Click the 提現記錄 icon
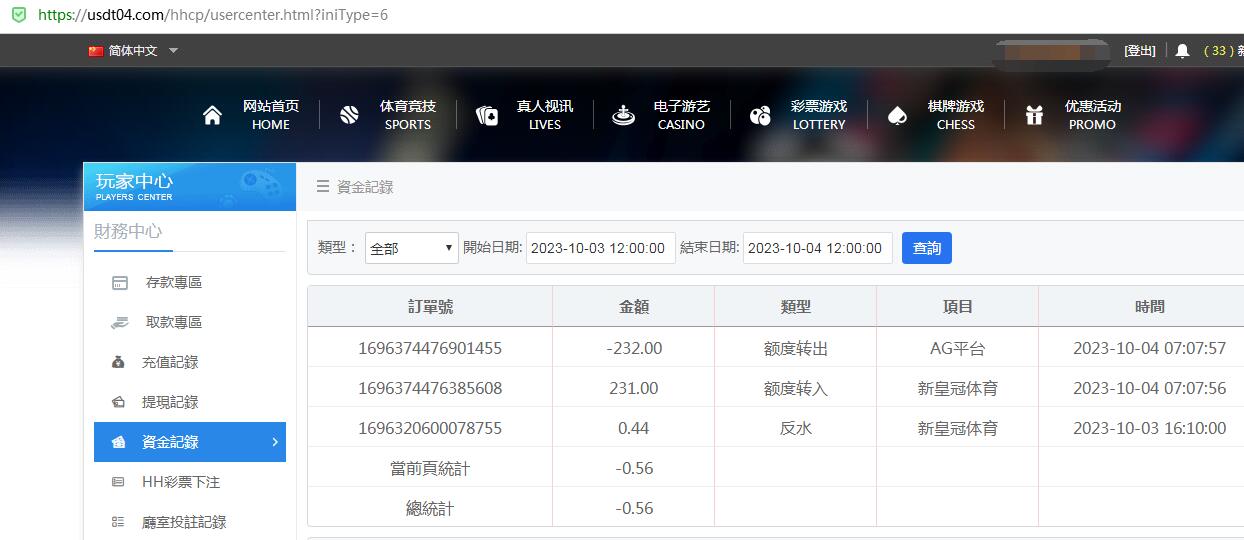The image size is (1244, 540). (118, 403)
